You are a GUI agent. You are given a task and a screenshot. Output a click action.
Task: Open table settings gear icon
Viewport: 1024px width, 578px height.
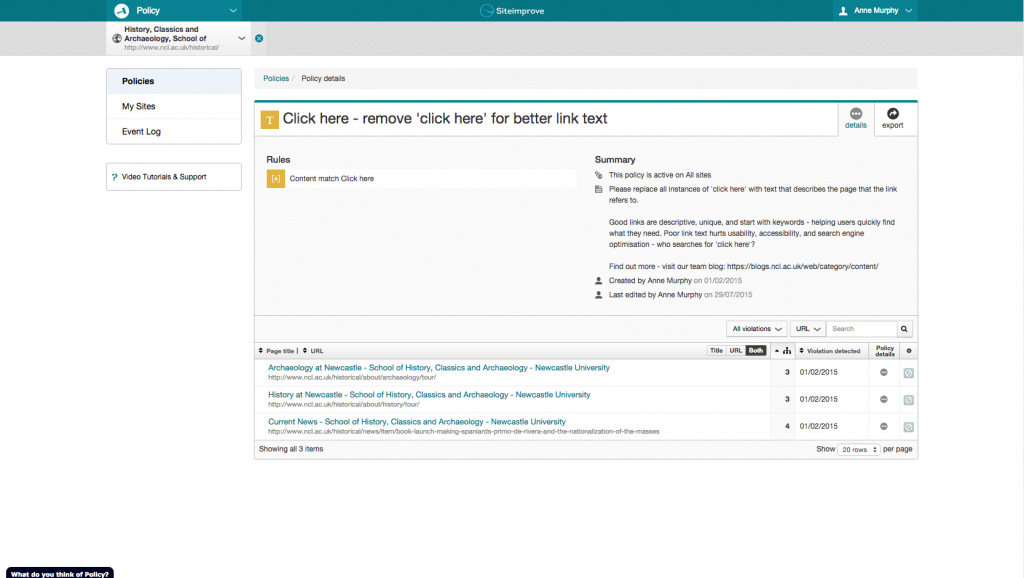coord(907,351)
